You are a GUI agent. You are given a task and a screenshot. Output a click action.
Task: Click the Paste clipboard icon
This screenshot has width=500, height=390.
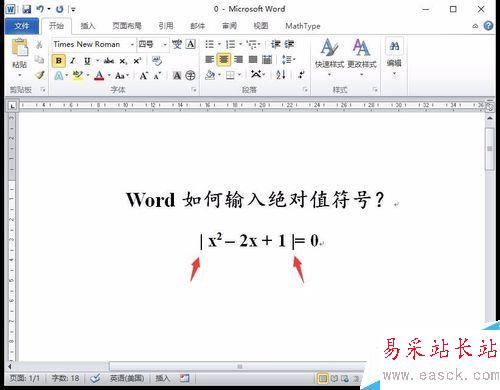(20, 47)
